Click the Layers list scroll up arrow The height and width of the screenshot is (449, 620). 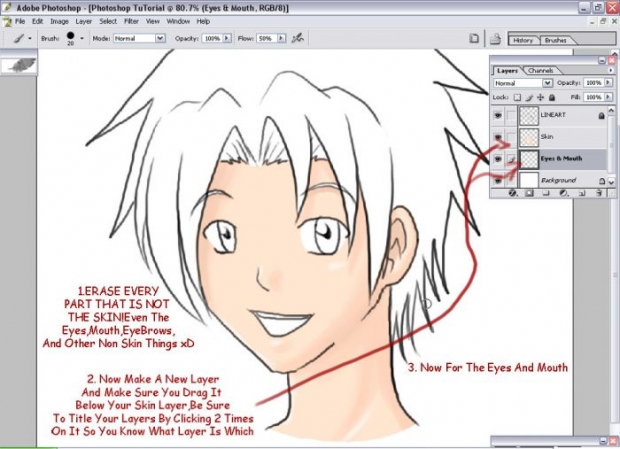(612, 110)
